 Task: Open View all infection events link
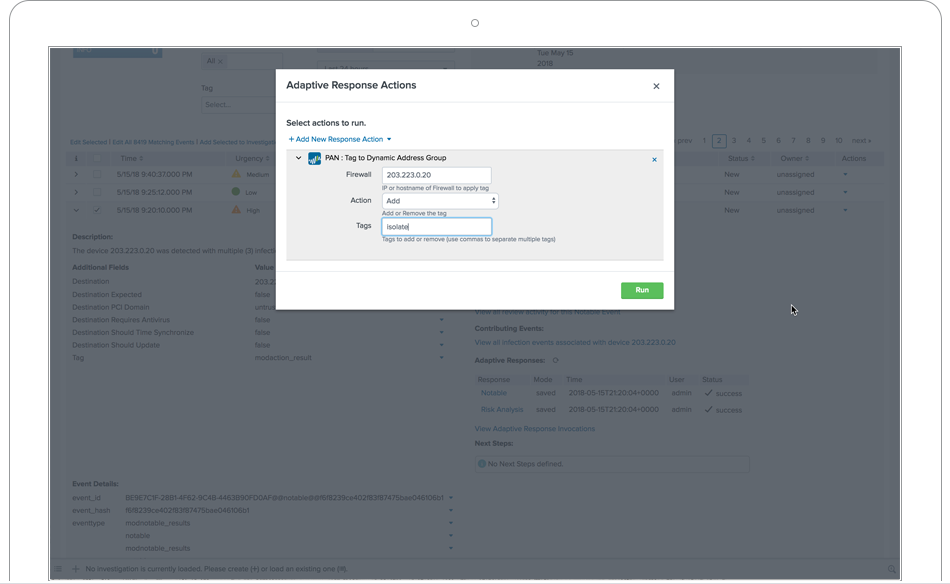[575, 342]
